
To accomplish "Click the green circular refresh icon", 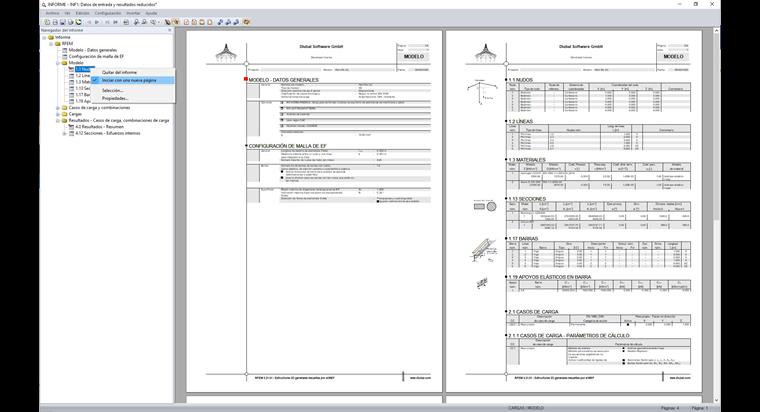I will (79, 22).
